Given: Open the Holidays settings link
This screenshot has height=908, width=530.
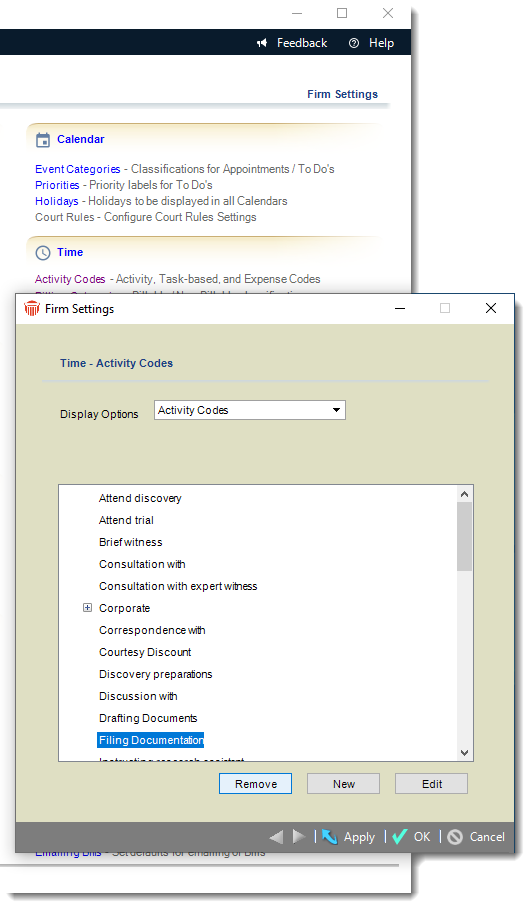Looking at the screenshot, I should (x=57, y=201).
